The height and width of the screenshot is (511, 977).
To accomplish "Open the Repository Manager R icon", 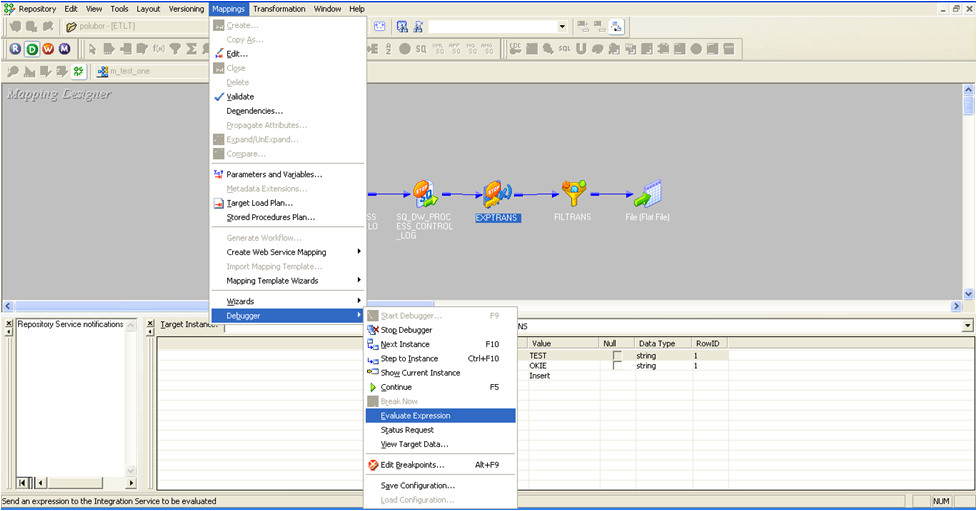I will (x=15, y=49).
